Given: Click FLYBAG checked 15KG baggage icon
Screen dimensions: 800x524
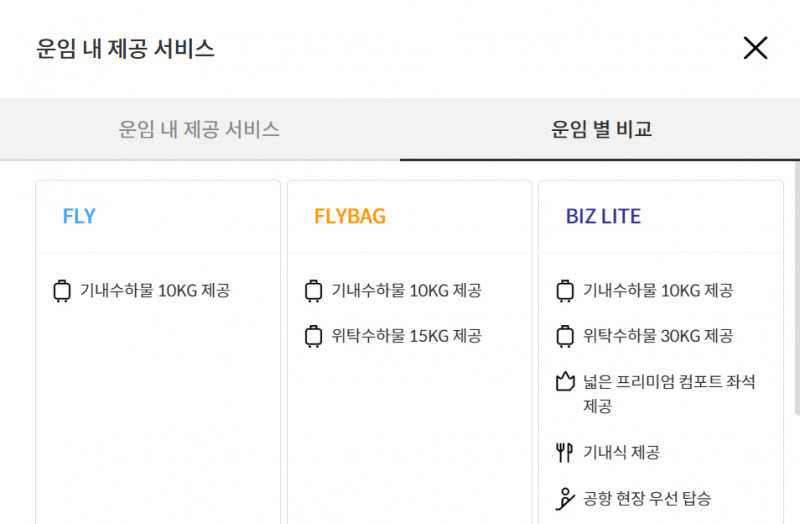Looking at the screenshot, I should coord(313,336).
